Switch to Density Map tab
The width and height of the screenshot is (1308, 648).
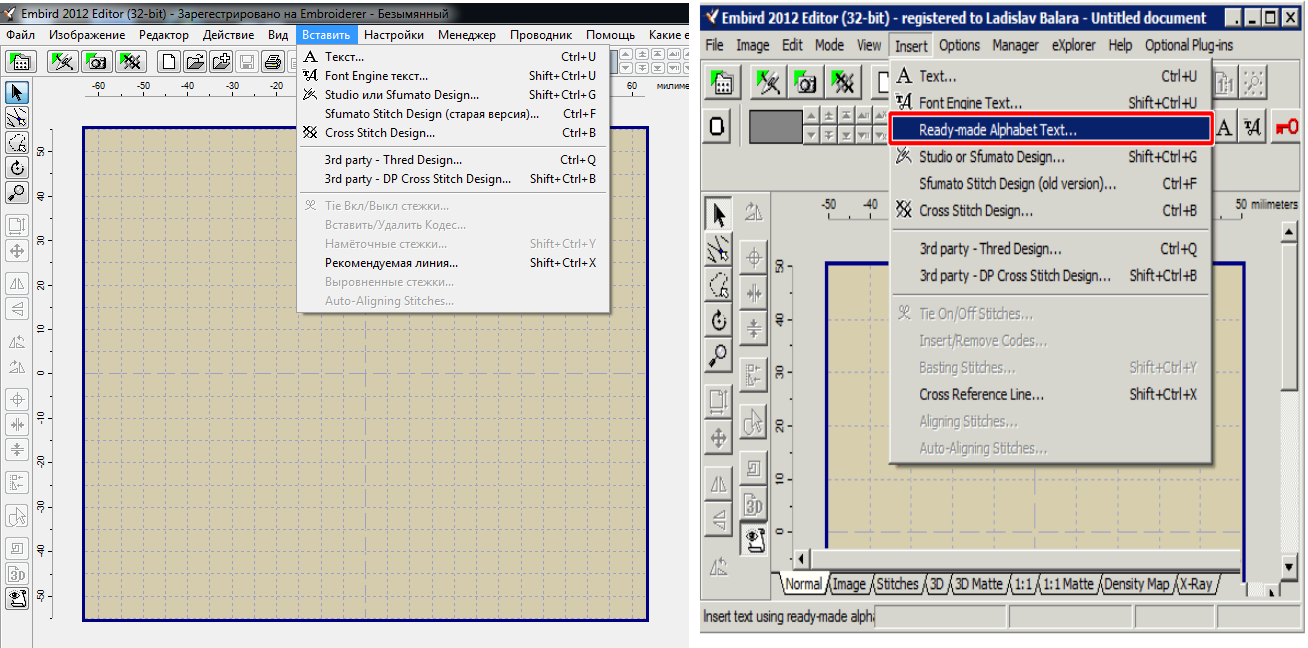[1136, 585]
